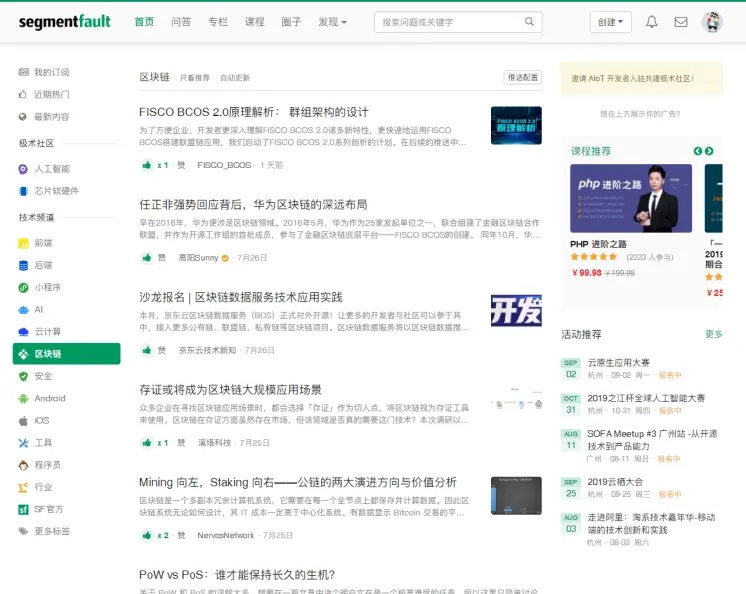The height and width of the screenshot is (594, 746).
Task: Click the 前端 channel icon
Action: coord(23,243)
